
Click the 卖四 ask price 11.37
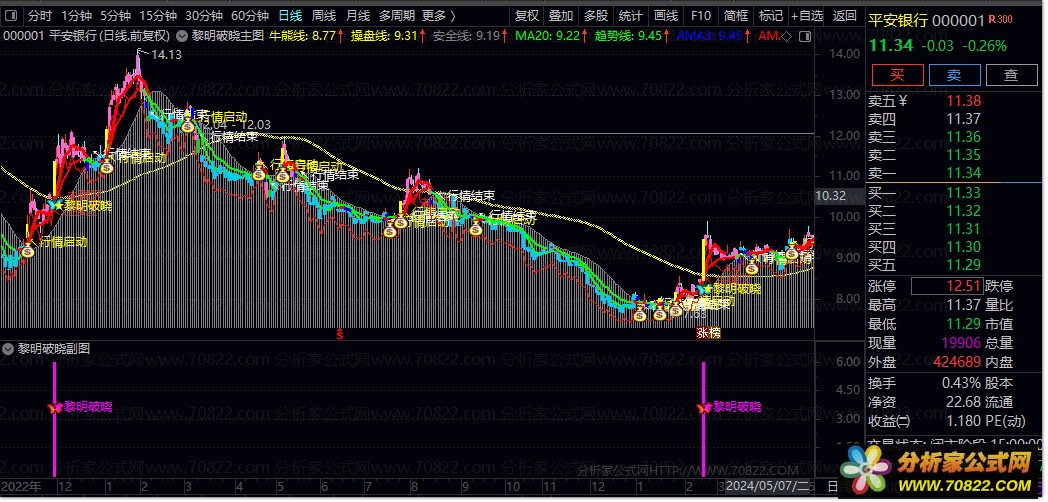(963, 119)
